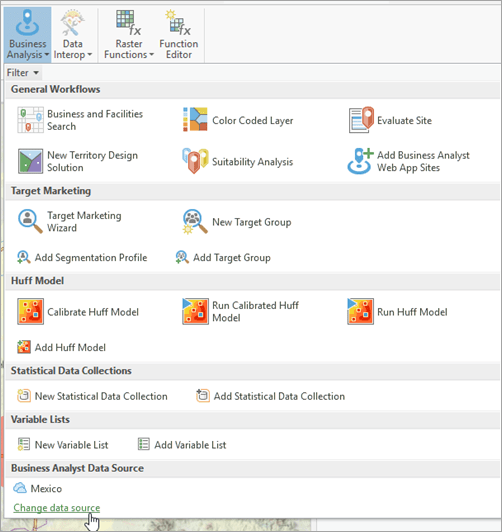Click the Add Target Group icon
Image resolution: width=502 pixels, height=532 pixels.
(182, 257)
